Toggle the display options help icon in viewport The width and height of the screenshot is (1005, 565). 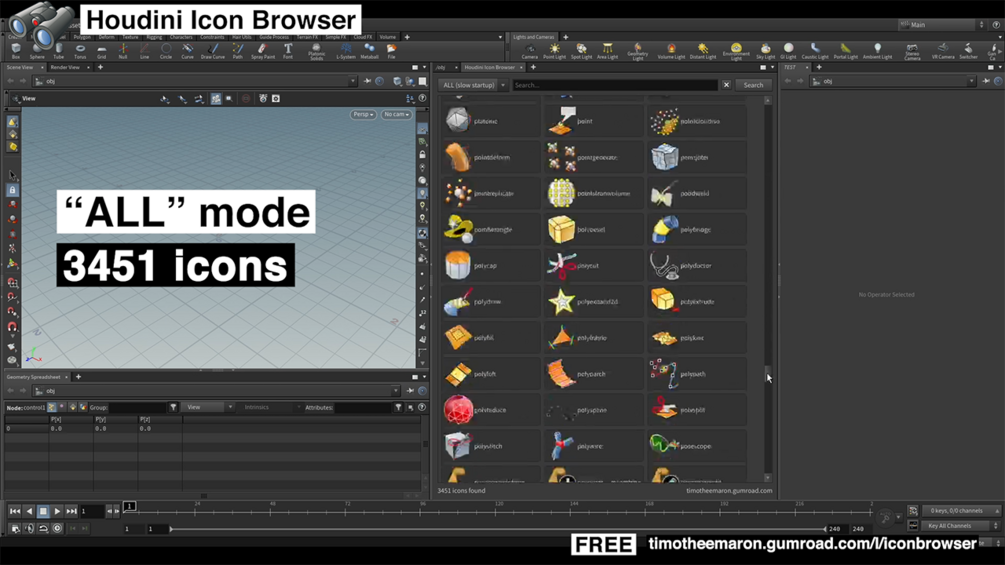[422, 98]
